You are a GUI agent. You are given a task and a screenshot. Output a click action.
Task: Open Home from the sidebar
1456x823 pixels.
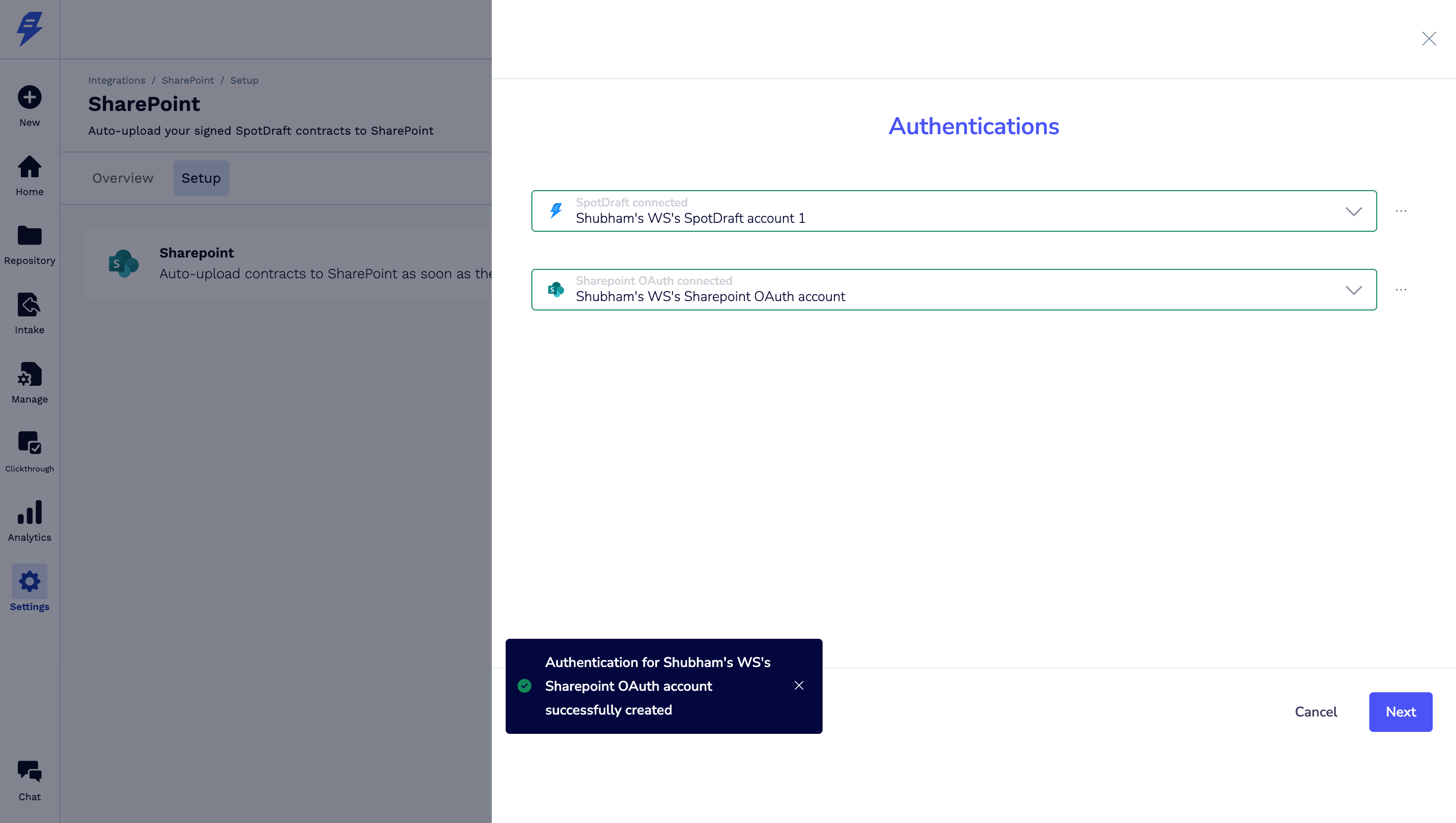point(29,167)
